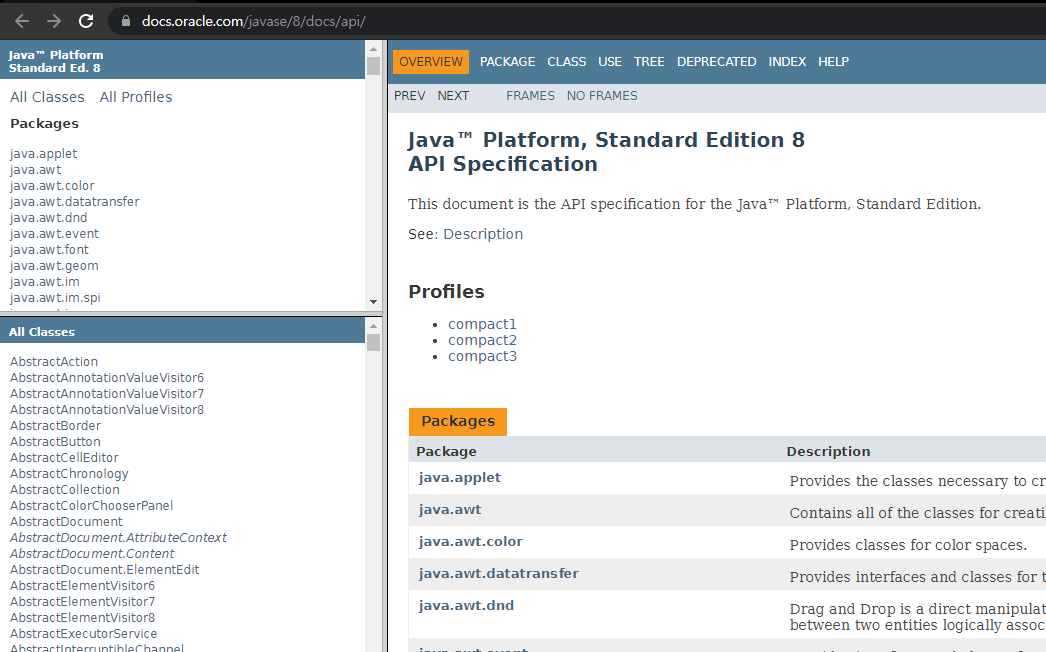Click the All Classes frame scroll up arrow

click(374, 326)
